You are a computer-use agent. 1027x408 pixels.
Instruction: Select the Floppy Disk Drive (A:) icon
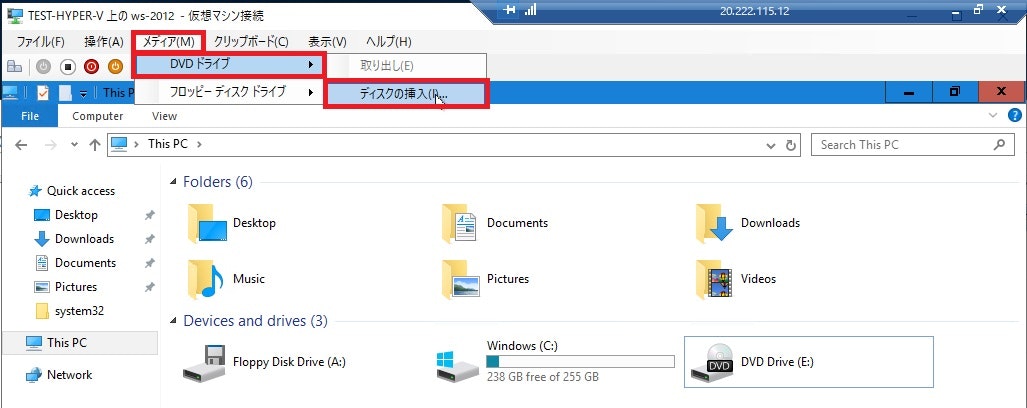(204, 362)
